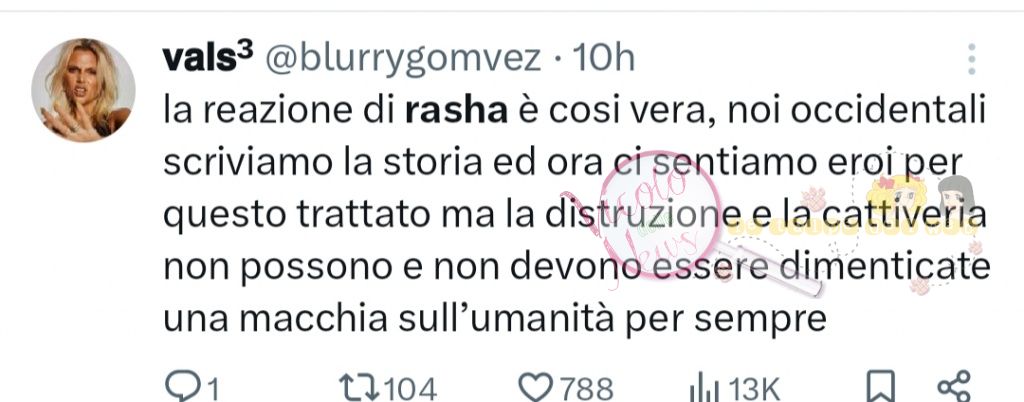Viewport: 1024px width, 402px height.
Task: Click the 10h timestamp
Action: coord(603,59)
